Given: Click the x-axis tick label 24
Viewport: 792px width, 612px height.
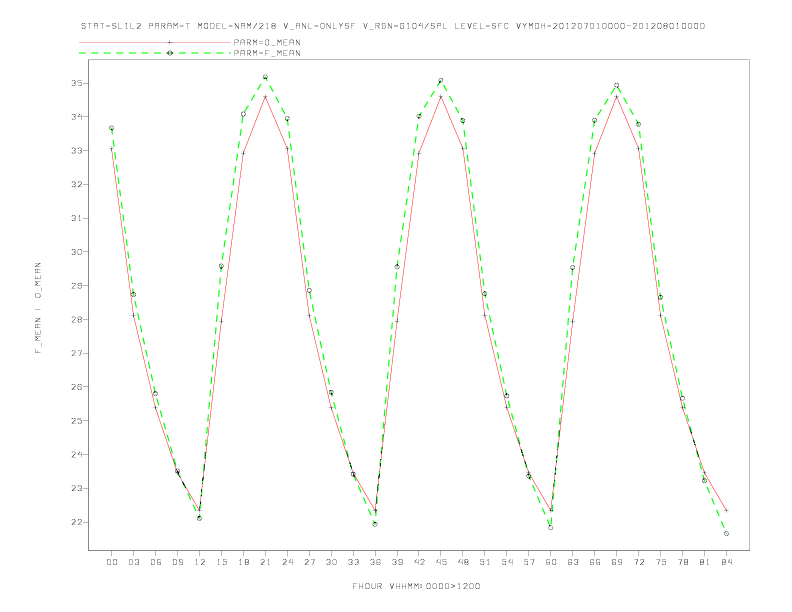Looking at the screenshot, I should coord(287,562).
